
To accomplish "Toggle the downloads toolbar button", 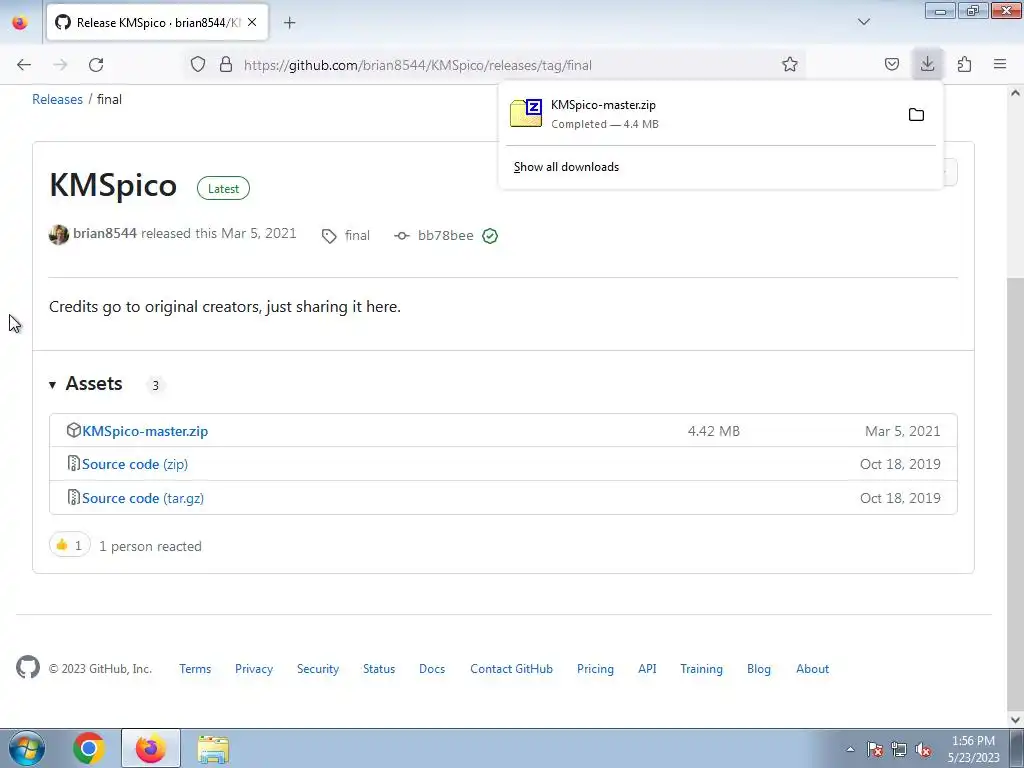I will point(927,64).
